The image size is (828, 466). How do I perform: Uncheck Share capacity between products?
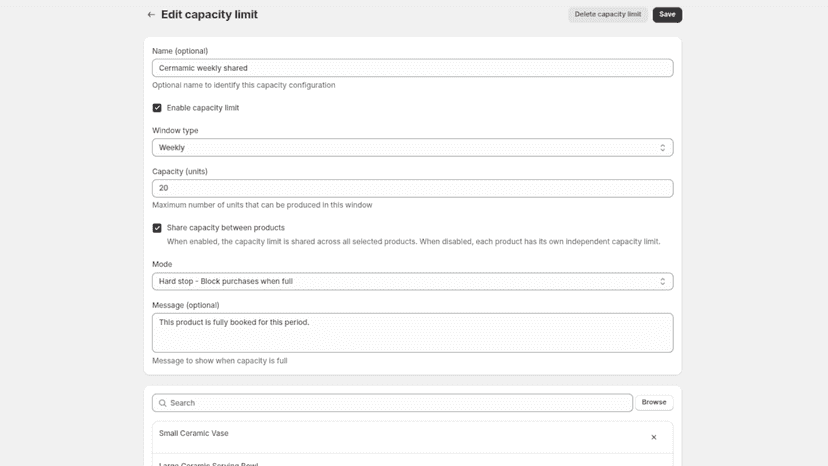click(x=157, y=228)
